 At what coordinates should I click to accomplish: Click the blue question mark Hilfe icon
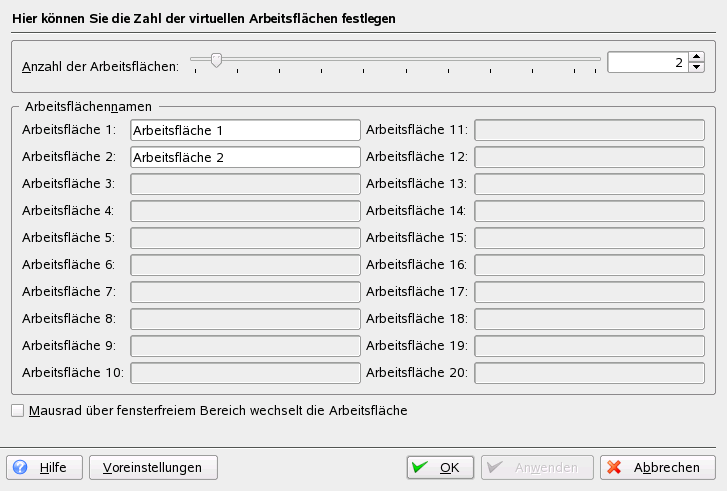click(x=20, y=467)
